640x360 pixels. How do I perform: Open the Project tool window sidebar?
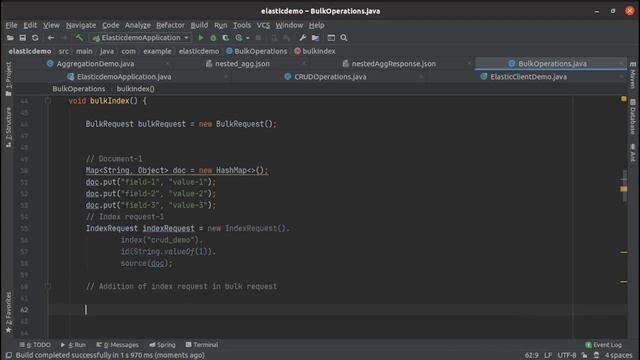tap(8, 79)
